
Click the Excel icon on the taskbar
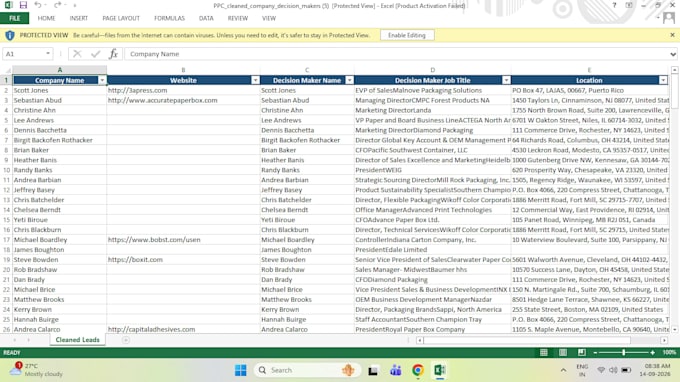point(439,370)
